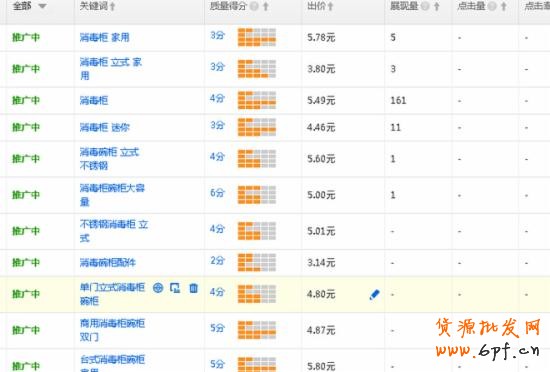
Task: Click the 5.49元 bid value
Action: [x=321, y=101]
